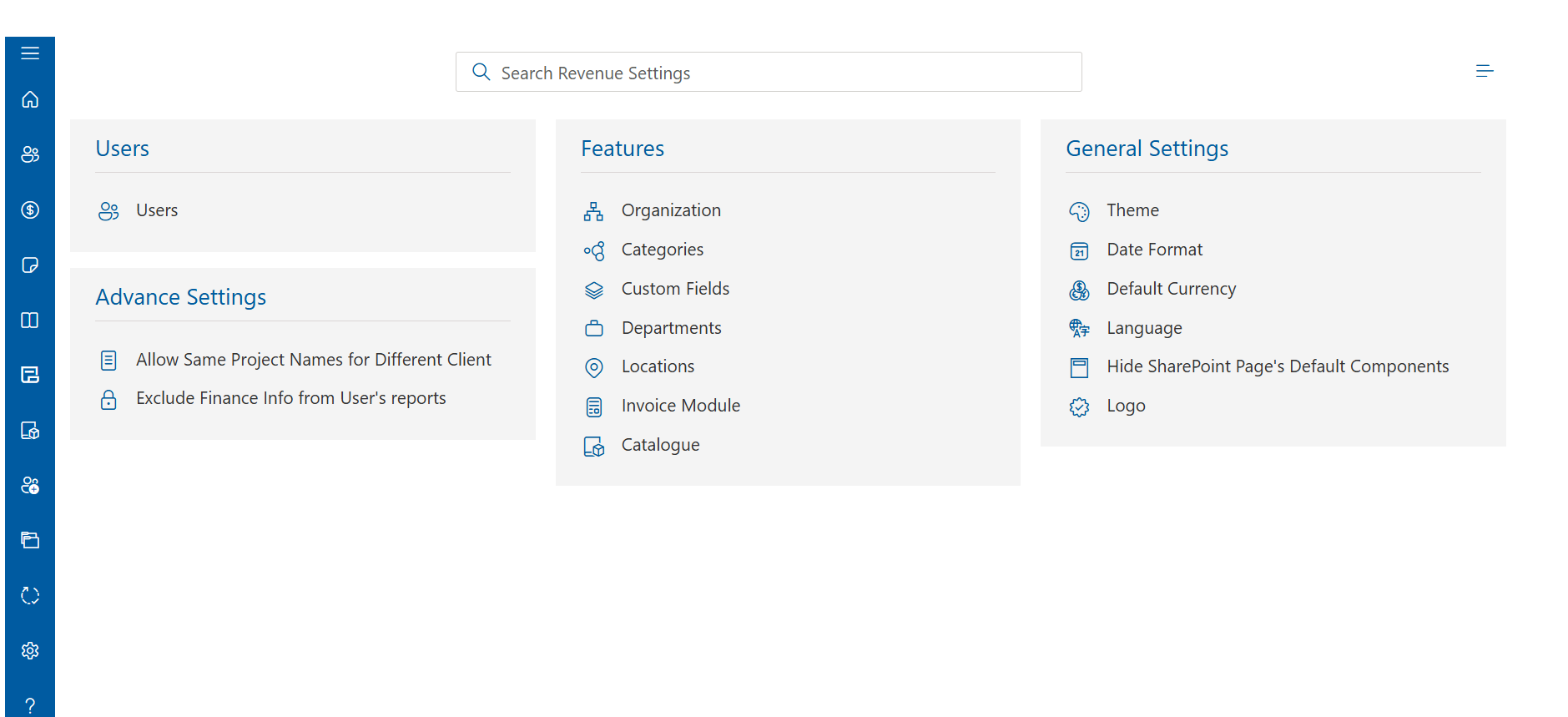
Task: Click the Users section heading
Action: [123, 149]
